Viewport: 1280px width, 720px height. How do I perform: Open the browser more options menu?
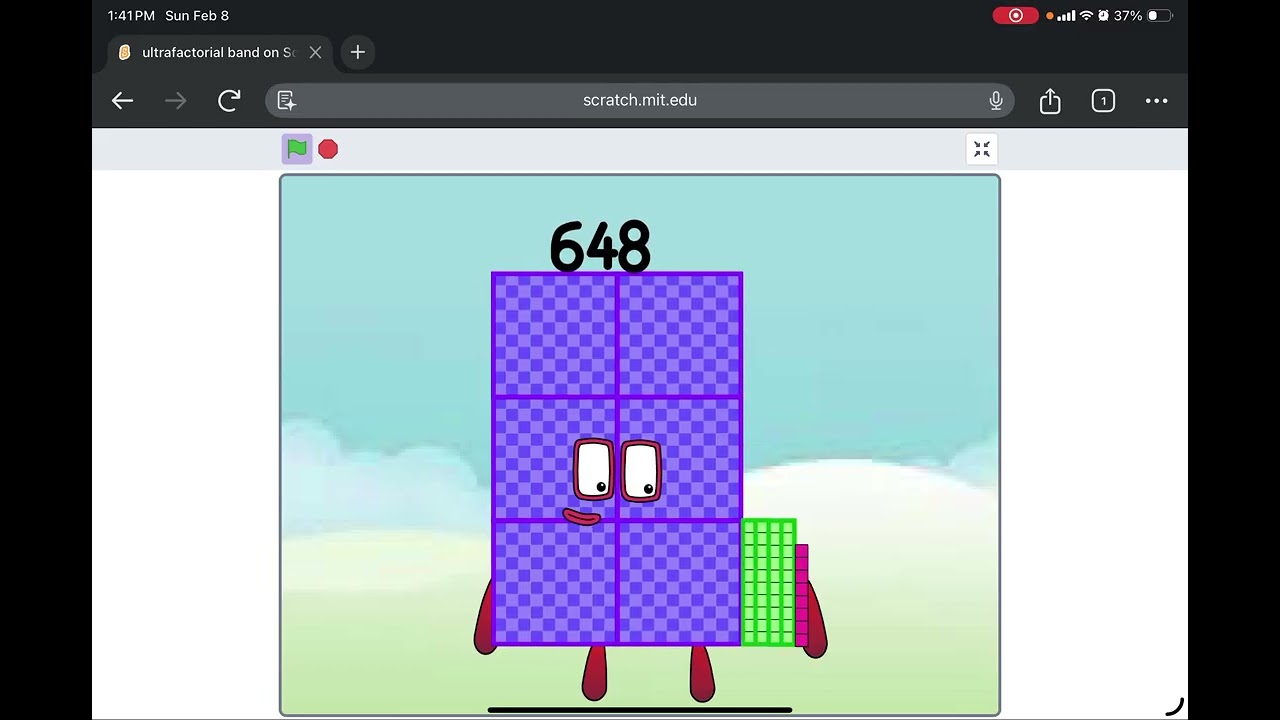click(x=1157, y=100)
